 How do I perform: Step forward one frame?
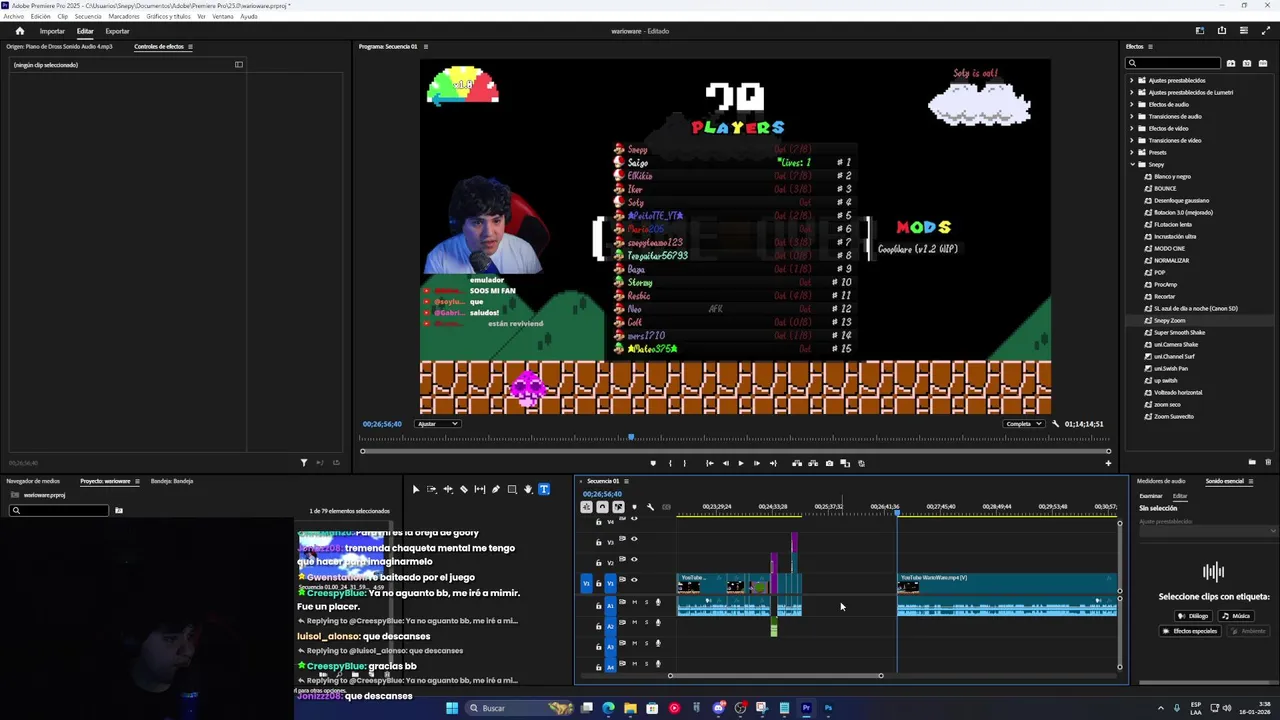[757, 463]
